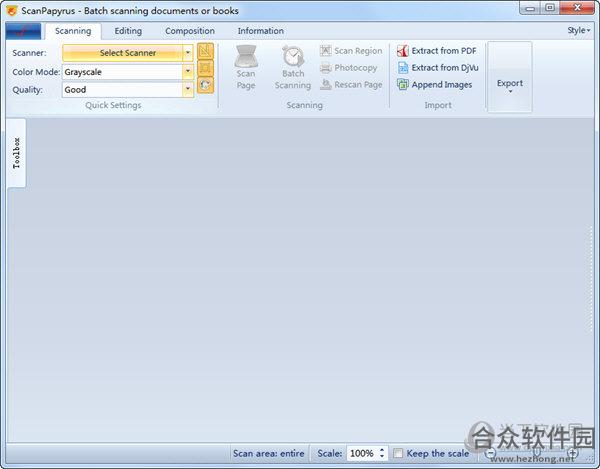Open the Style dropdown menu
The width and height of the screenshot is (600, 469).
pyautogui.click(x=579, y=30)
